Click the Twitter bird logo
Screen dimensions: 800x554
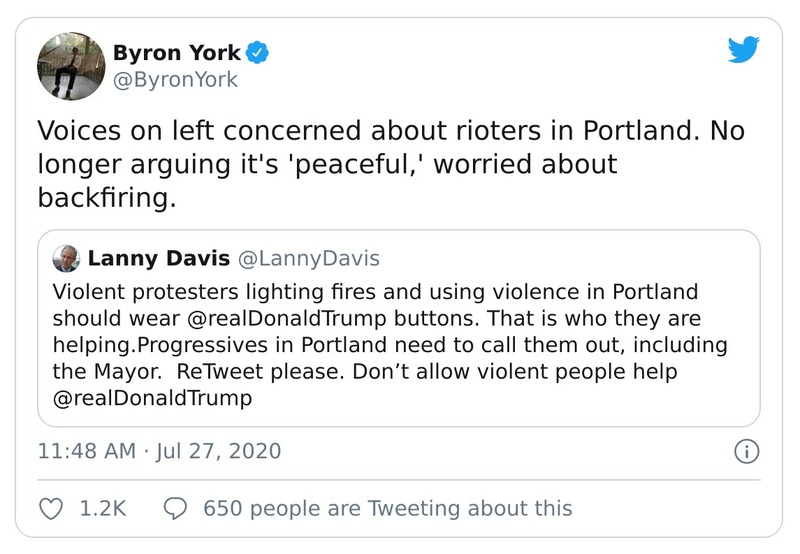pyautogui.click(x=746, y=51)
